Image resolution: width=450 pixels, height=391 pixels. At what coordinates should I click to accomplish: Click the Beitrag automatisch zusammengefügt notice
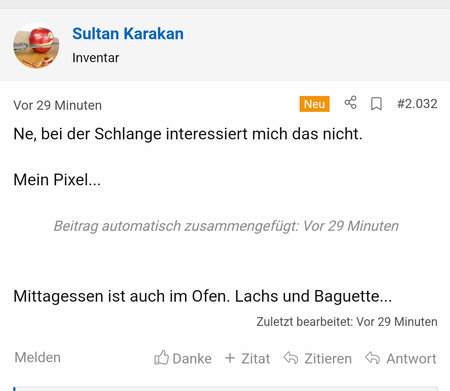pos(226,226)
